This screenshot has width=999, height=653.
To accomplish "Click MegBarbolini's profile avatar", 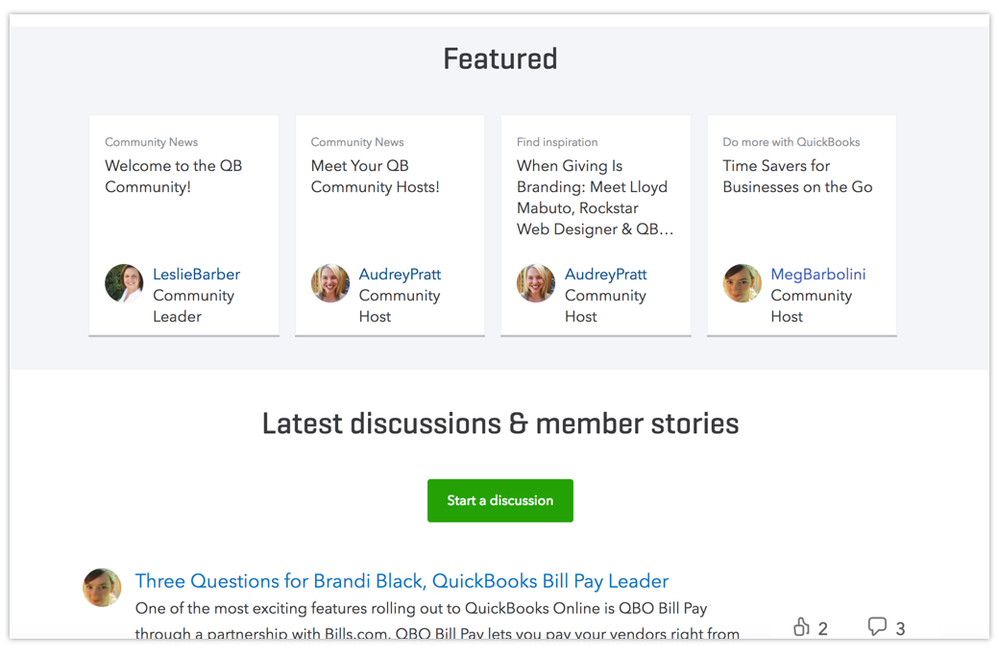I will [x=742, y=283].
